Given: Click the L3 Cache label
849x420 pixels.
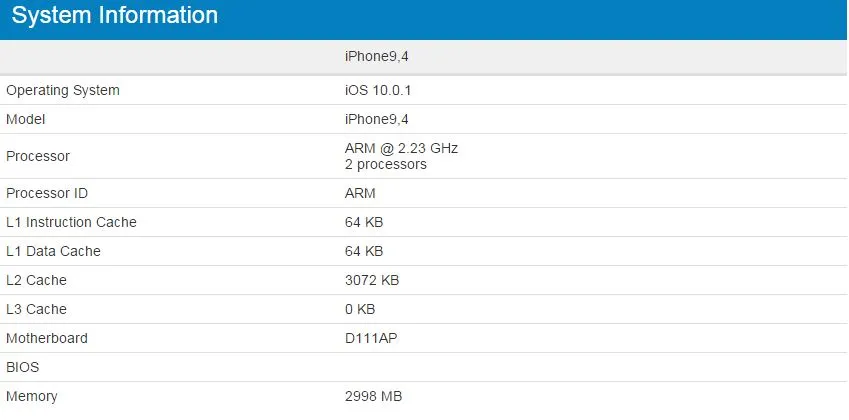Looking at the screenshot, I should (x=36, y=309).
